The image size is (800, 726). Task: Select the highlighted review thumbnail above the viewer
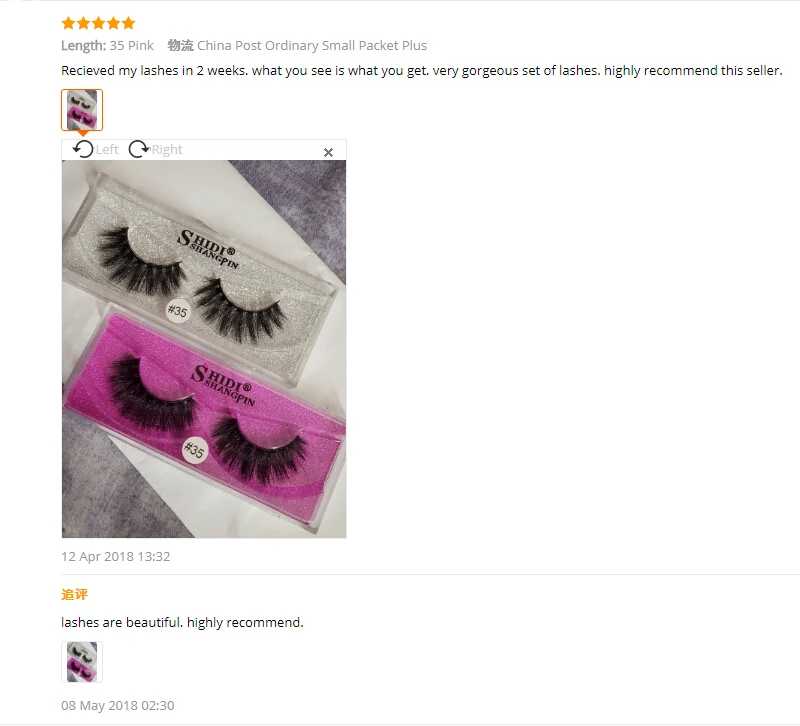(82, 110)
